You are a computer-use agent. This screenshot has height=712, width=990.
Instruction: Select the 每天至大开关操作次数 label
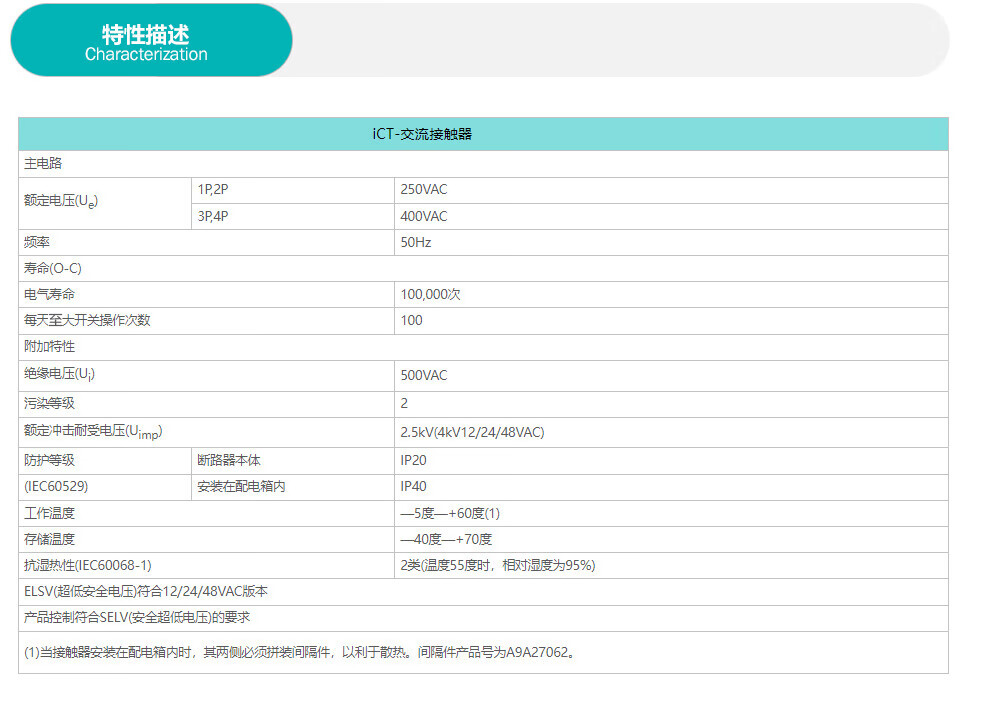(x=87, y=321)
